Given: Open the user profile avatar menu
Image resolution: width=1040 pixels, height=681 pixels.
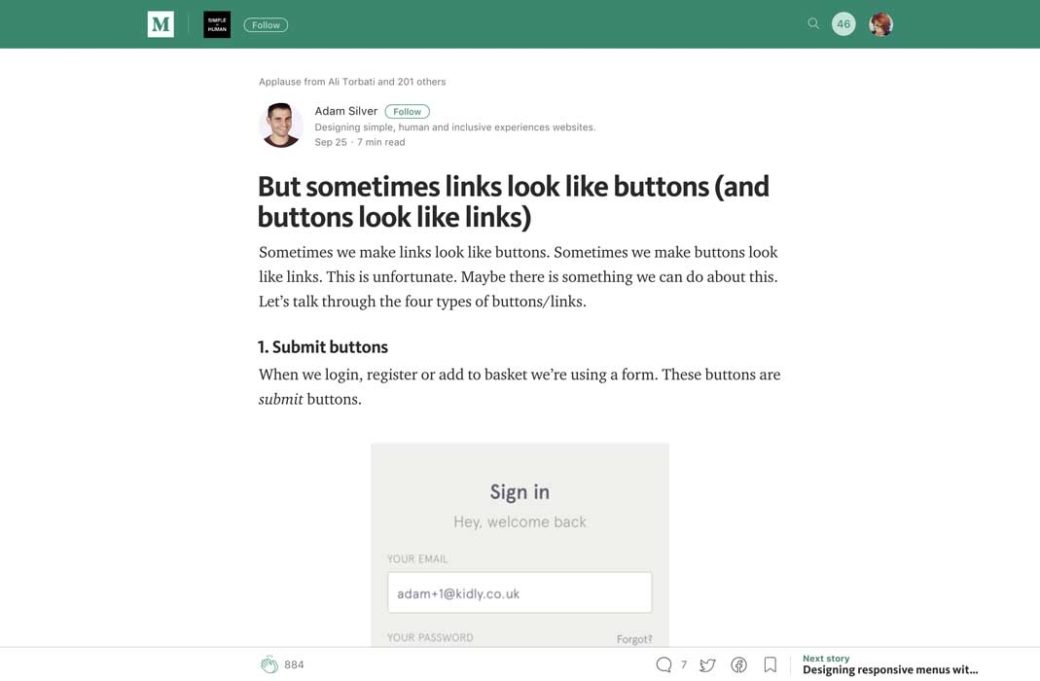Looking at the screenshot, I should [x=881, y=24].
